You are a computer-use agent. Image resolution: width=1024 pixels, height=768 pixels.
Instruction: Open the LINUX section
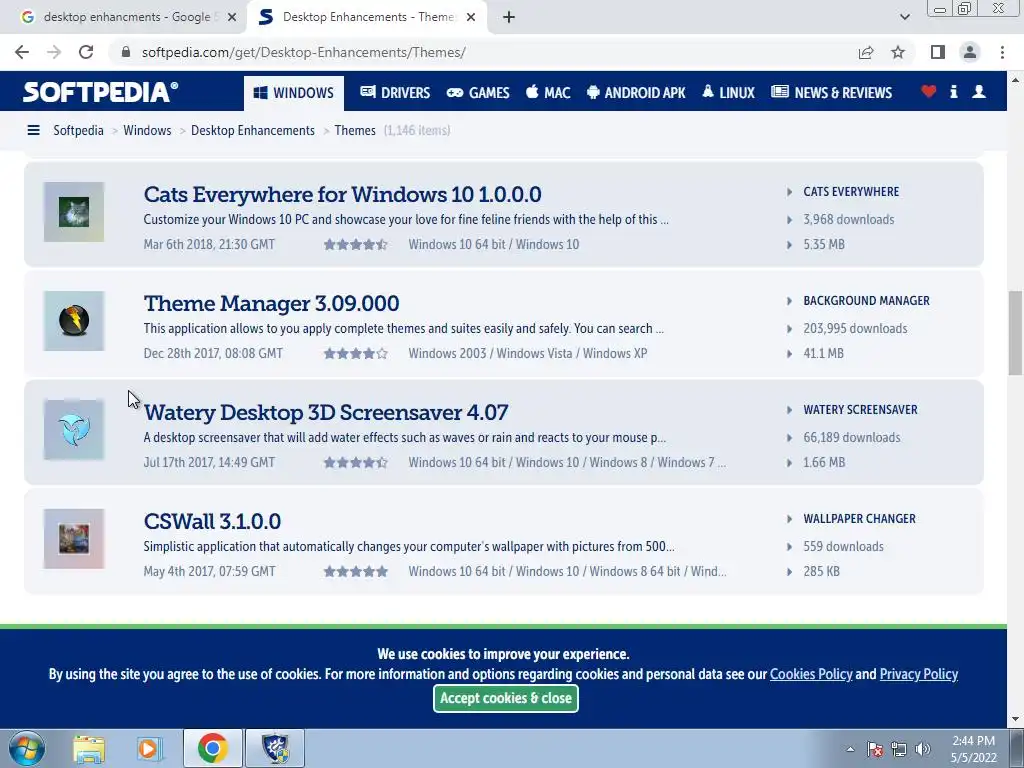[x=728, y=93]
